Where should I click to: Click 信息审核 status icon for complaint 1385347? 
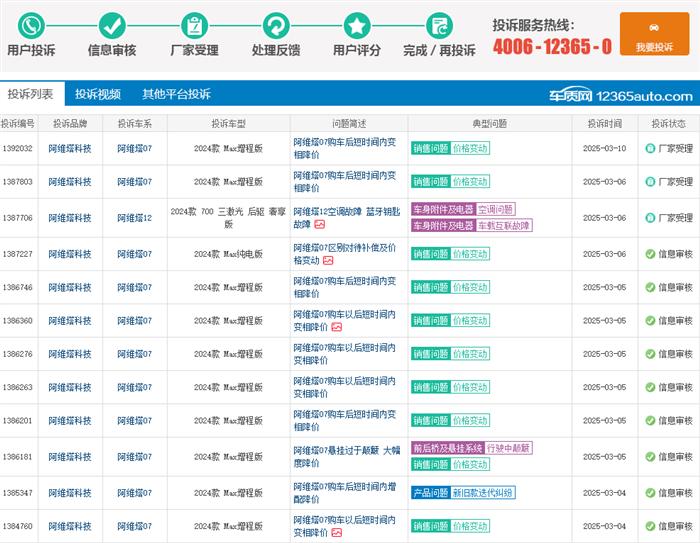650,493
